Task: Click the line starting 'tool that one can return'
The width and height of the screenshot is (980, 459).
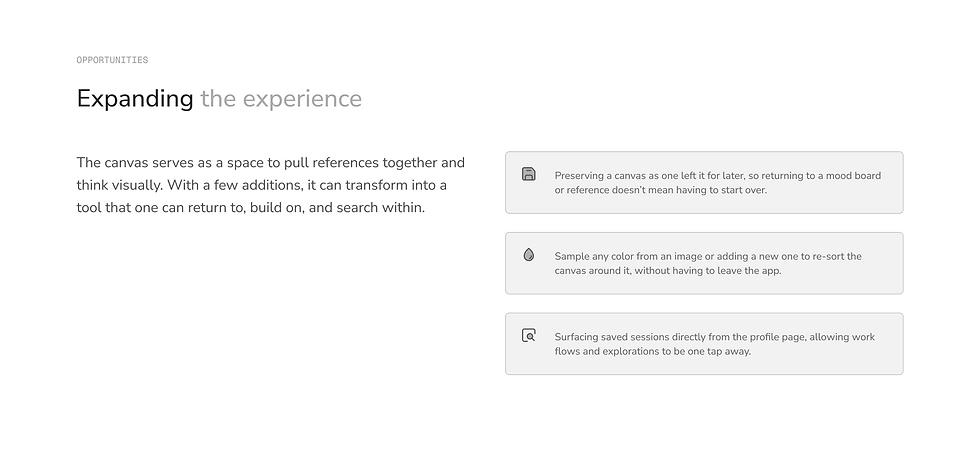Action: coord(251,208)
